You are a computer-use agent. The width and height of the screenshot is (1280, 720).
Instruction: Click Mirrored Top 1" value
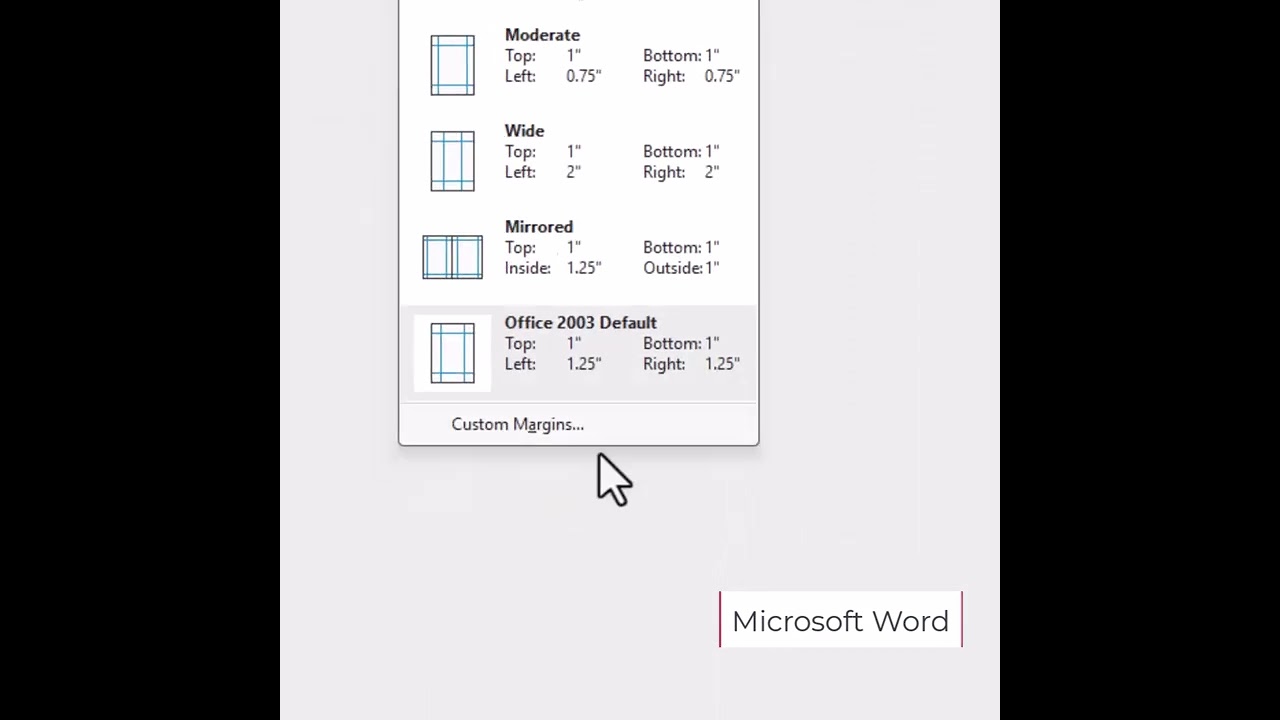pyautogui.click(x=573, y=248)
